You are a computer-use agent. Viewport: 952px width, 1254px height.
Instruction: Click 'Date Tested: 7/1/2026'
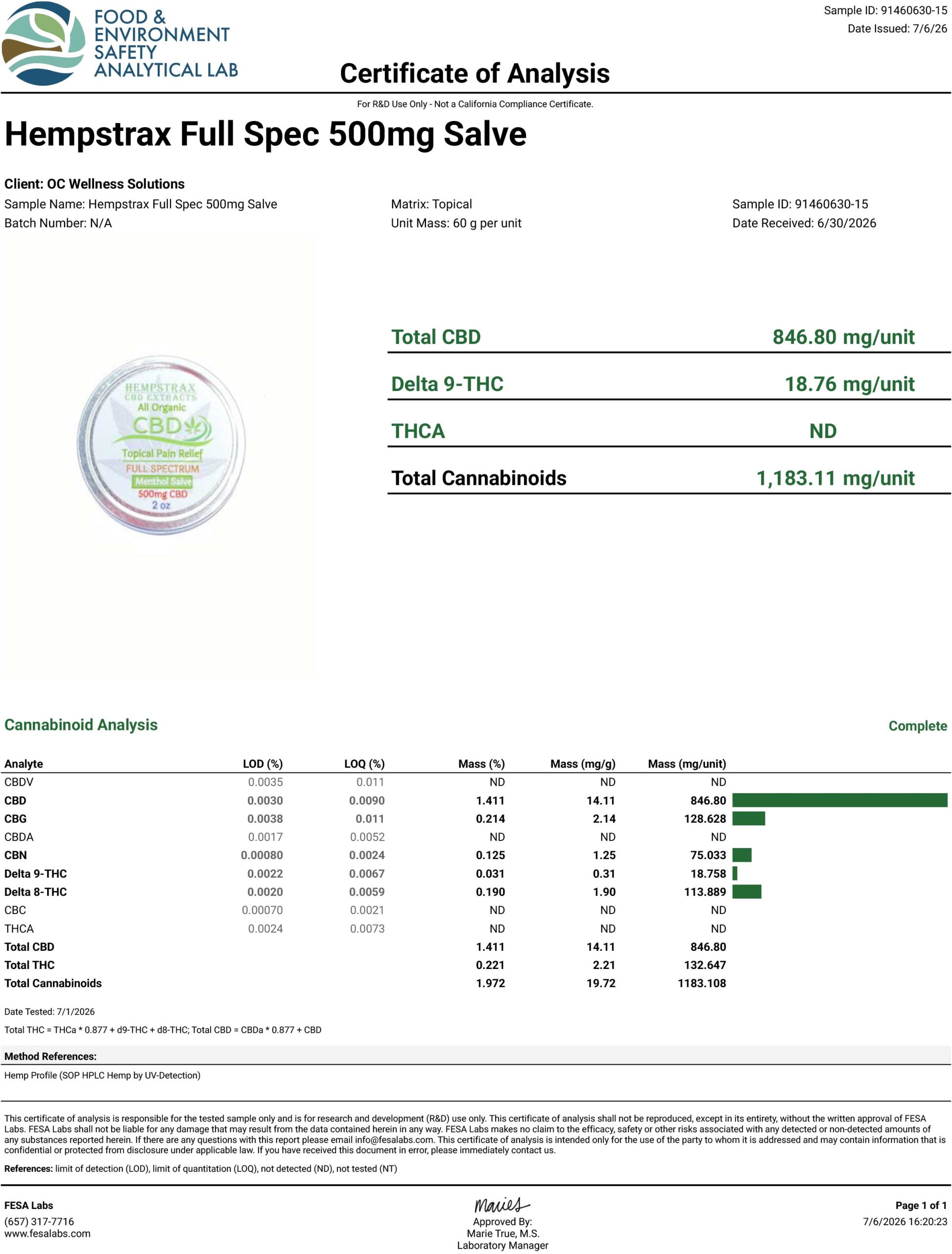pyautogui.click(x=50, y=1013)
